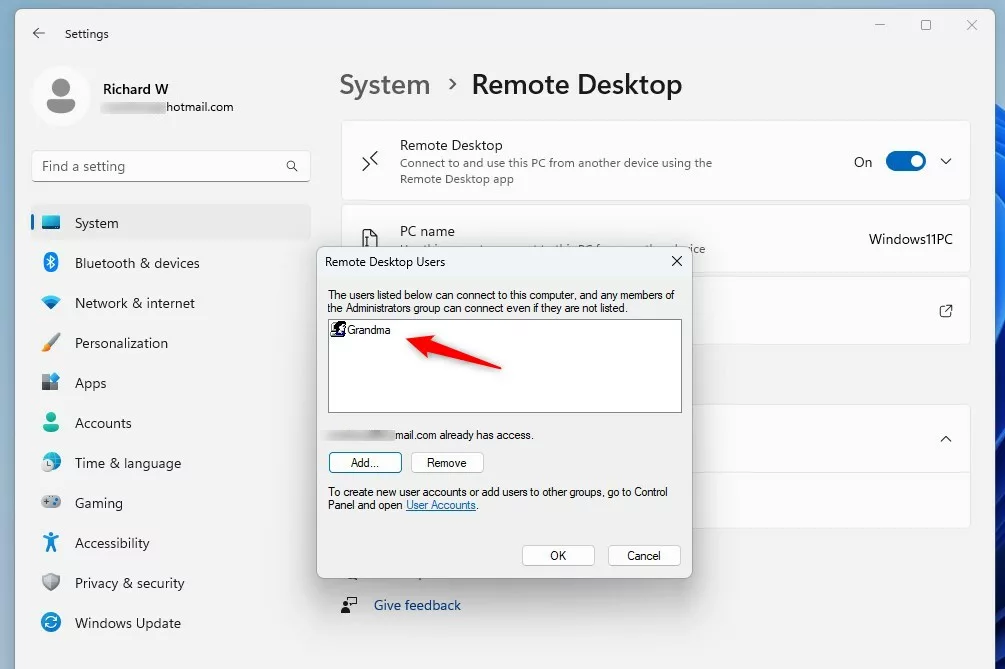Confirm with the OK button

coord(558,556)
